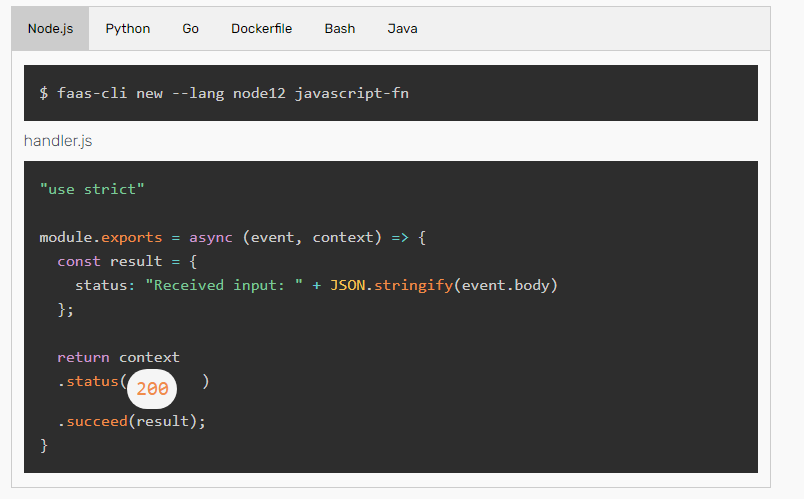This screenshot has height=499, width=804.
Task: Click the handler.js filename label
Action: click(58, 141)
